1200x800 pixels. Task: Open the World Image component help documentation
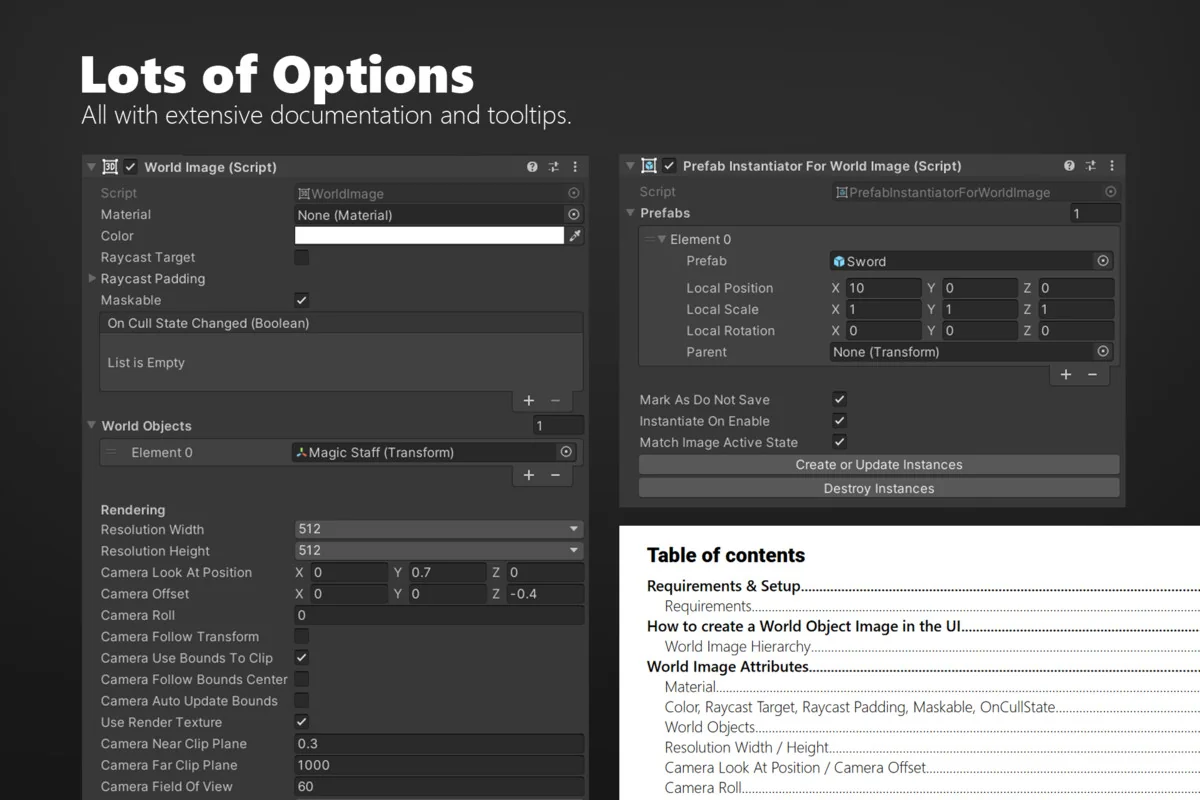pyautogui.click(x=531, y=167)
